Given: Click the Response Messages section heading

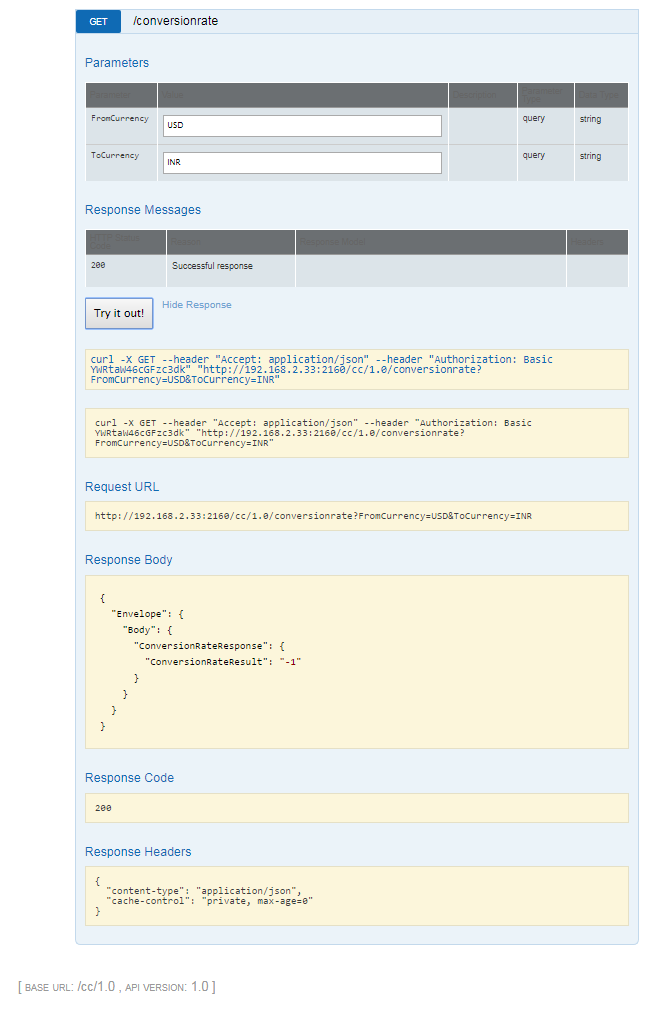Looking at the screenshot, I should (x=143, y=210).
